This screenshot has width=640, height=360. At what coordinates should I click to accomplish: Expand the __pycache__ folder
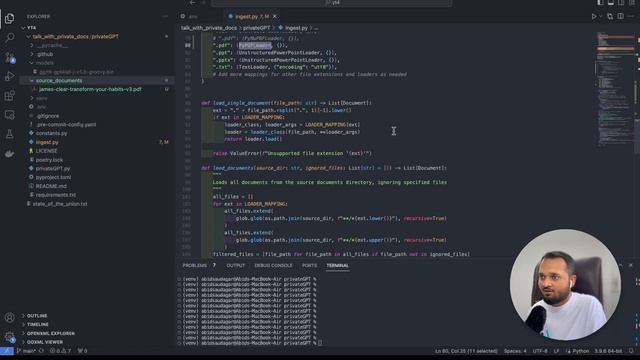point(51,45)
